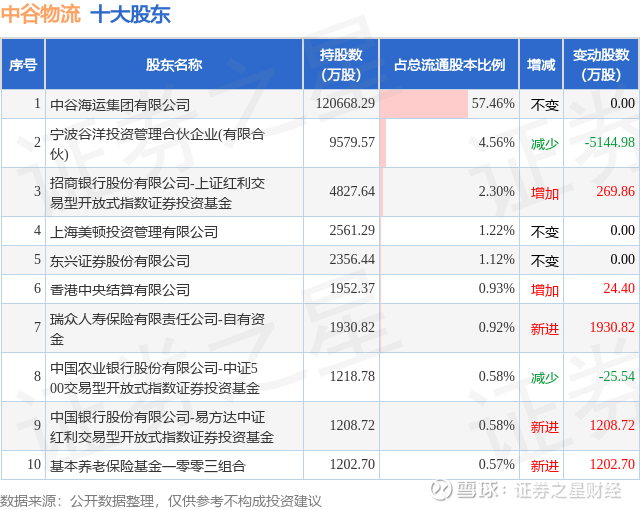
Task: Click the 0.92% percentage
Action: coord(496,327)
